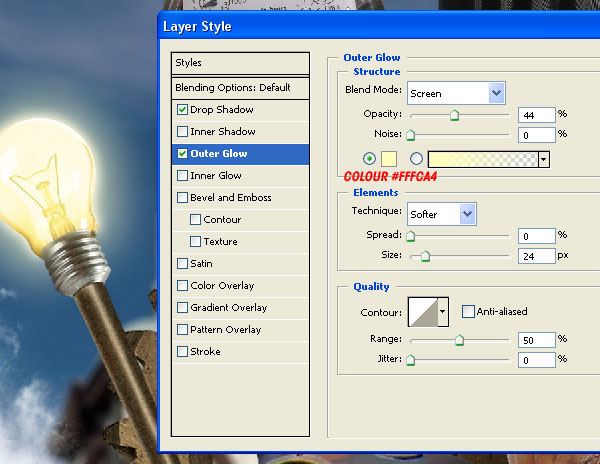Enable the Inner Glow checkbox

coord(182,176)
